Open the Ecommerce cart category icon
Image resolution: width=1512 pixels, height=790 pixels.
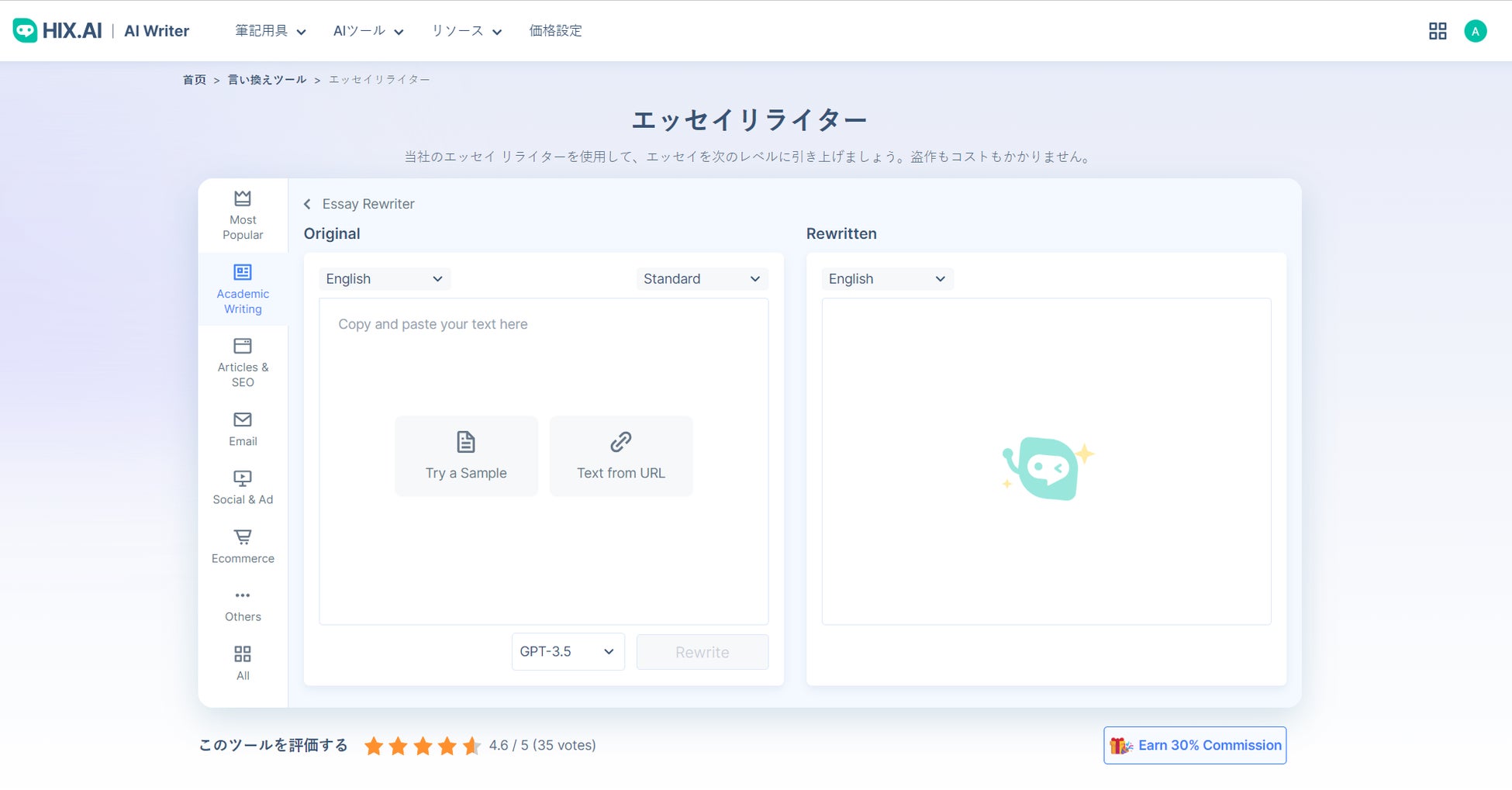pyautogui.click(x=243, y=536)
